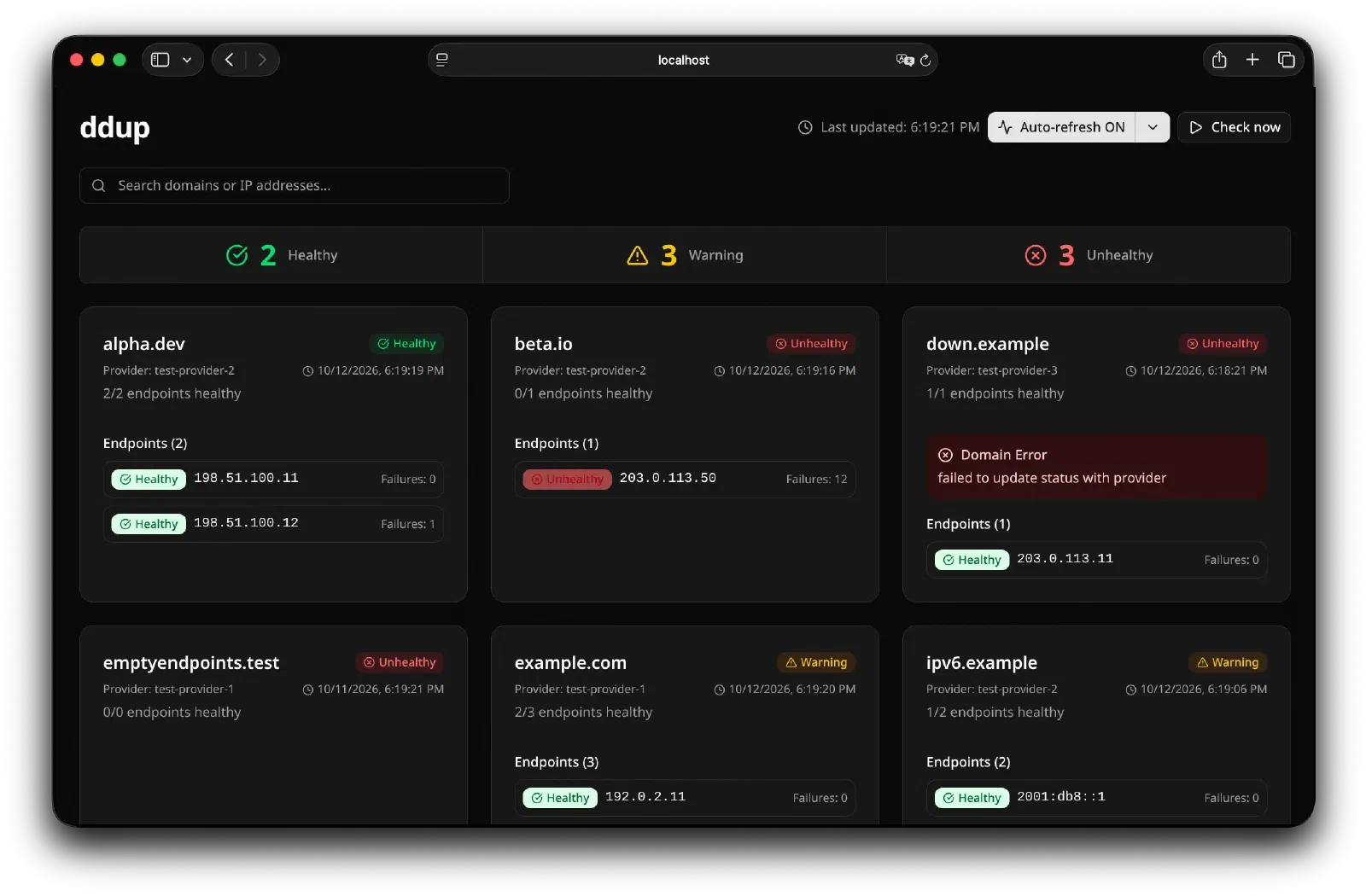Select the endpoint row 203.0.113.11
Image resolution: width=1366 pixels, height=896 pixels.
click(1096, 560)
